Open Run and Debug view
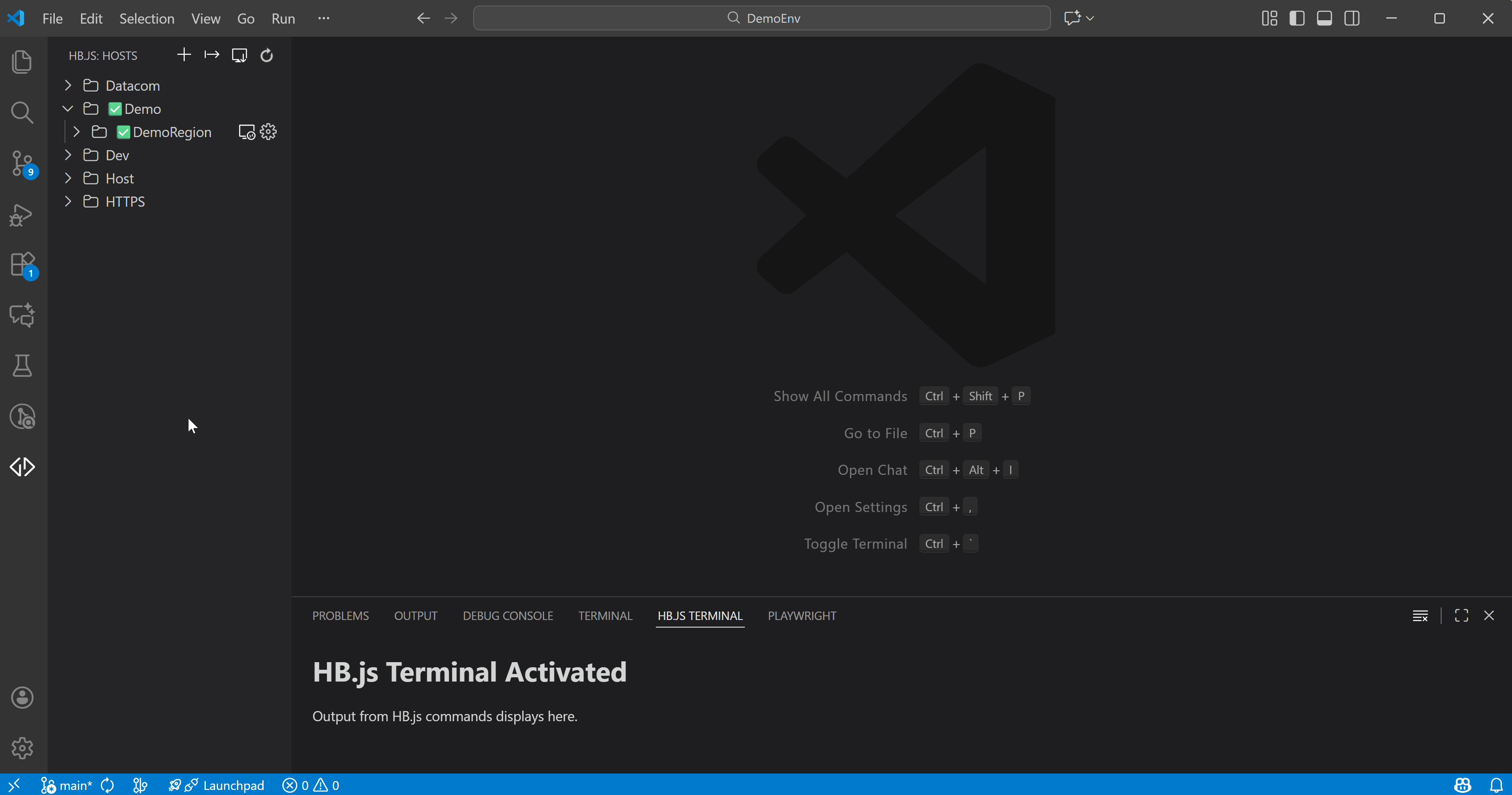 pos(22,214)
